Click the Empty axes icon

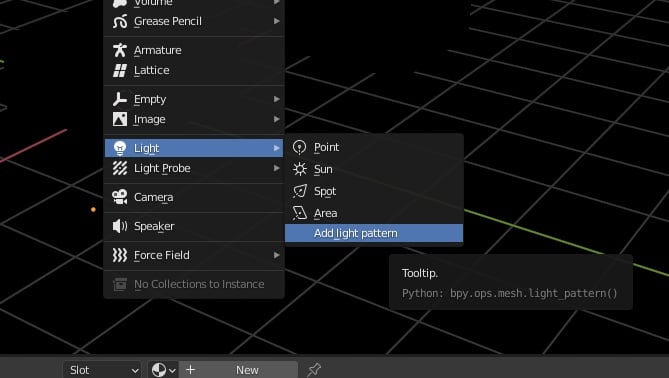point(120,99)
